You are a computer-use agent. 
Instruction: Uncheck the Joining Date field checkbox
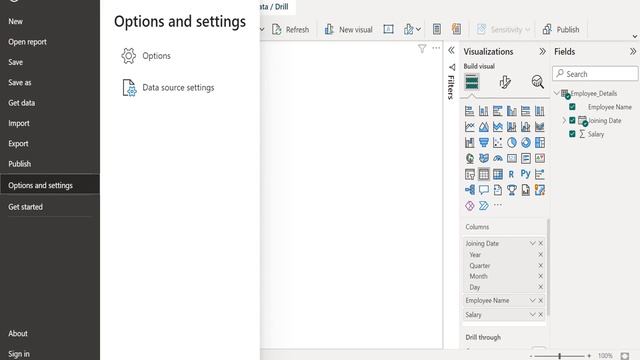pos(572,120)
